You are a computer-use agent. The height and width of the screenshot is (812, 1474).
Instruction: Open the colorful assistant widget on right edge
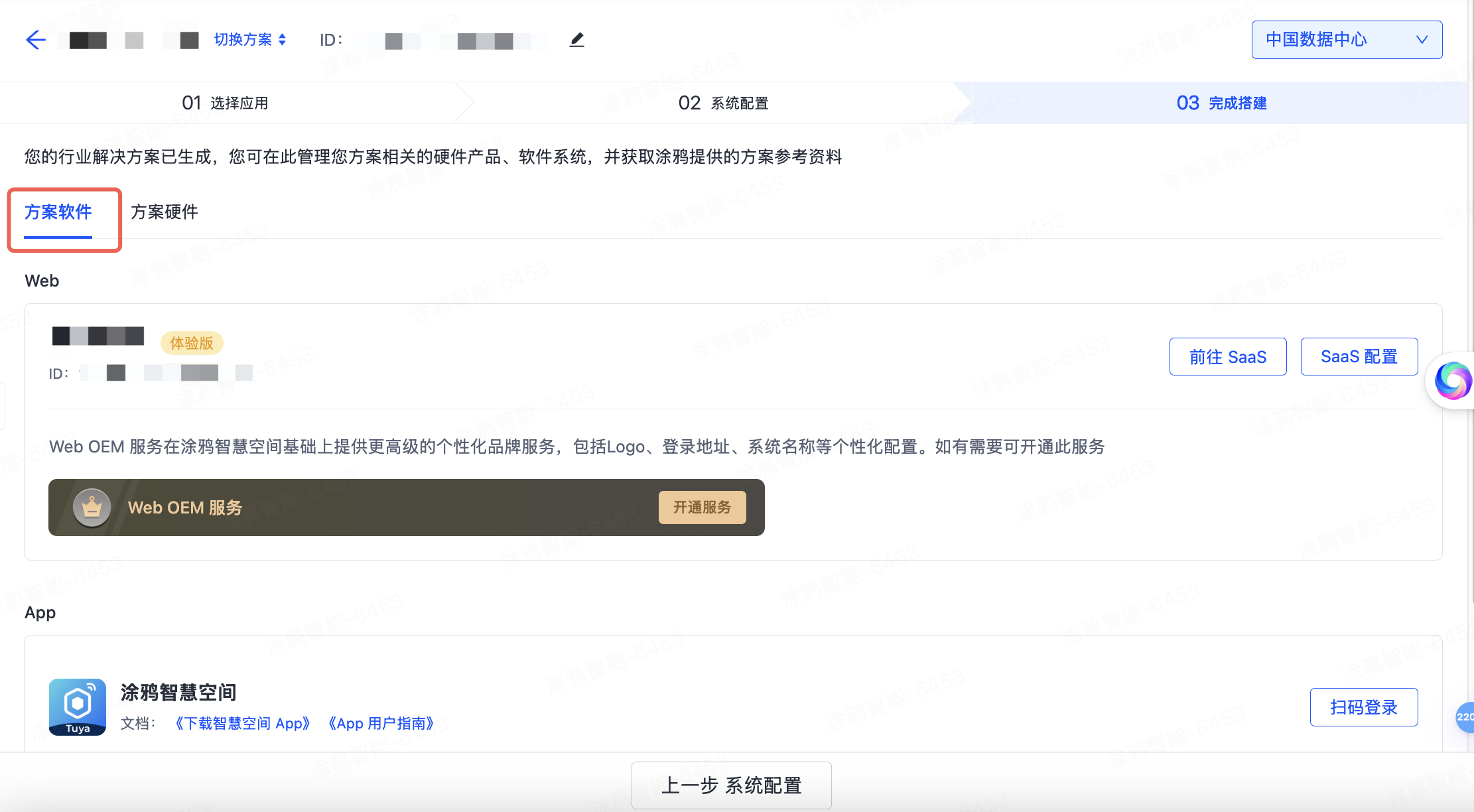(x=1453, y=381)
